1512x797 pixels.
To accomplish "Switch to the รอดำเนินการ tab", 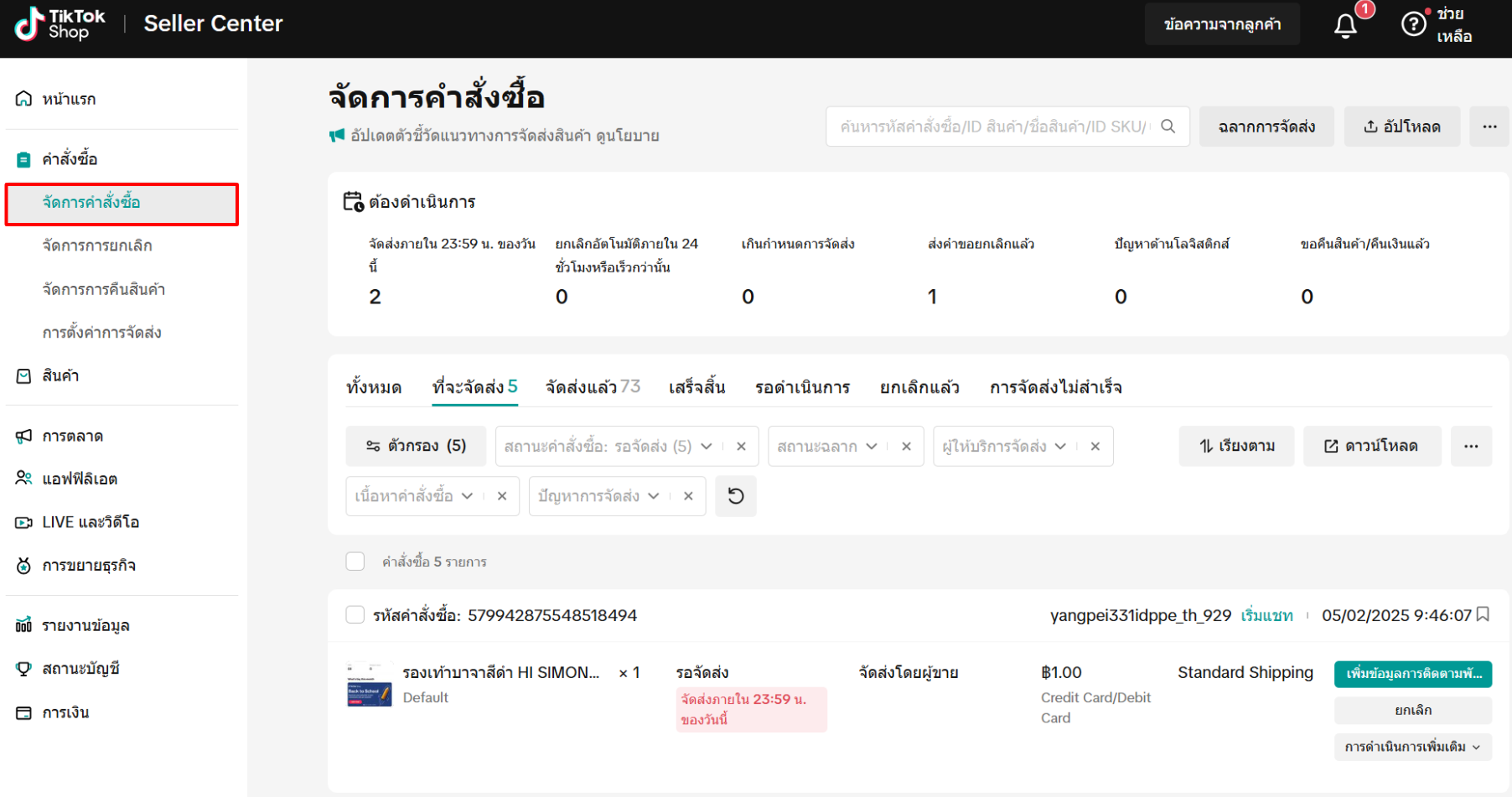I will click(802, 387).
